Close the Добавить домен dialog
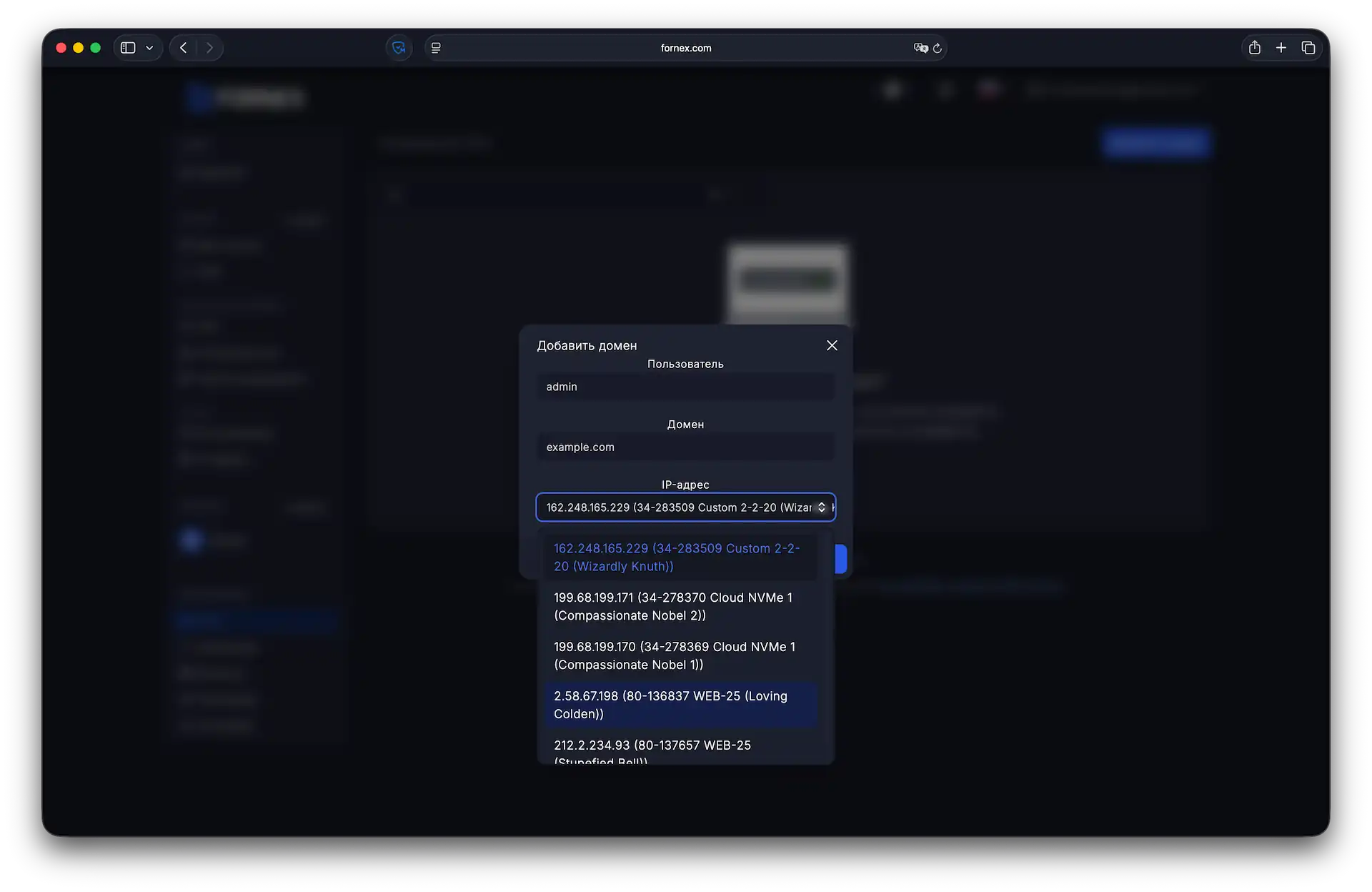1372x892 pixels. [832, 345]
